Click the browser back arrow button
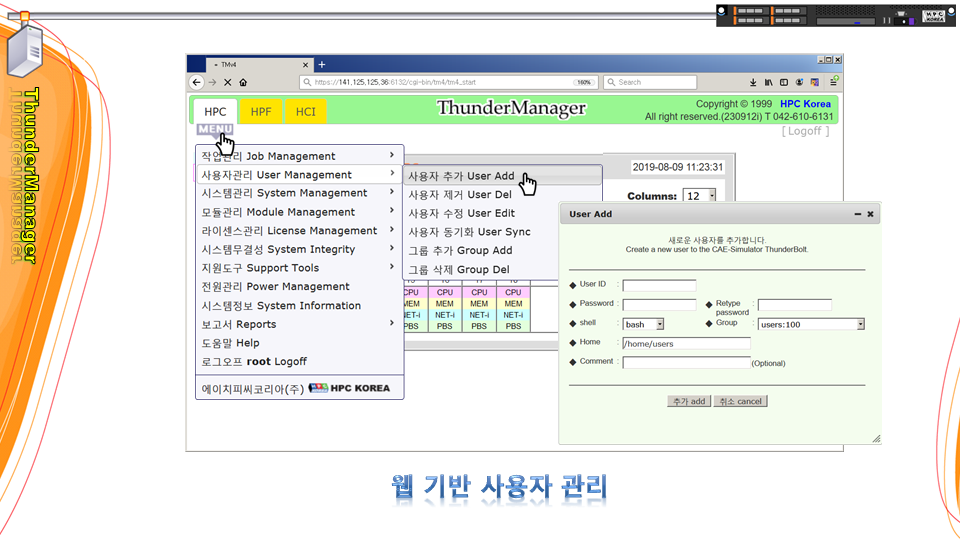Viewport: 960px width, 540px height. point(196,82)
